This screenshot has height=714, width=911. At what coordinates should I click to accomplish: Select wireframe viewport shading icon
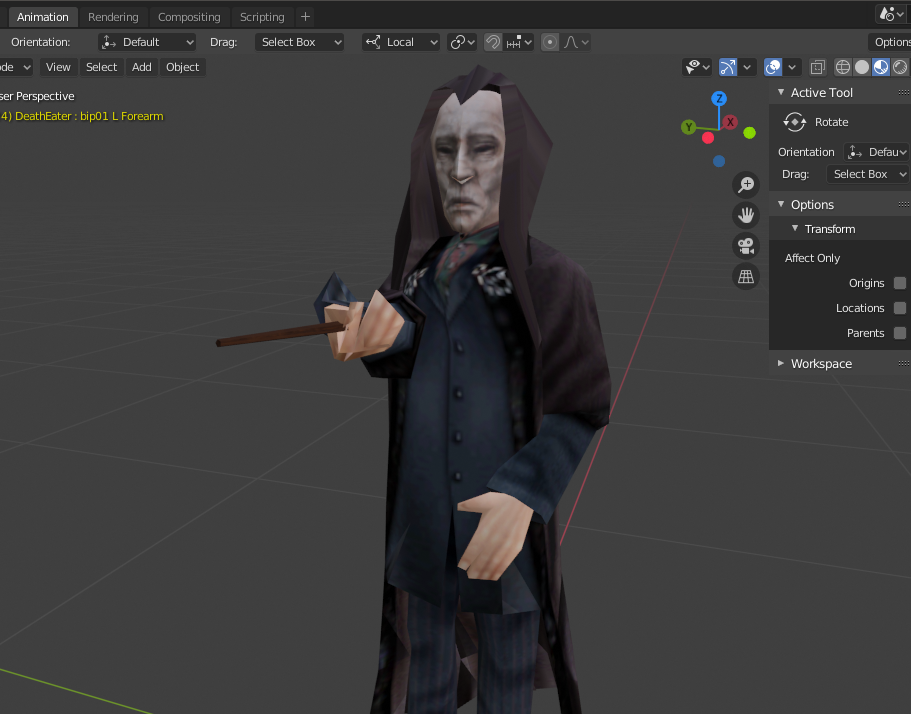[842, 67]
